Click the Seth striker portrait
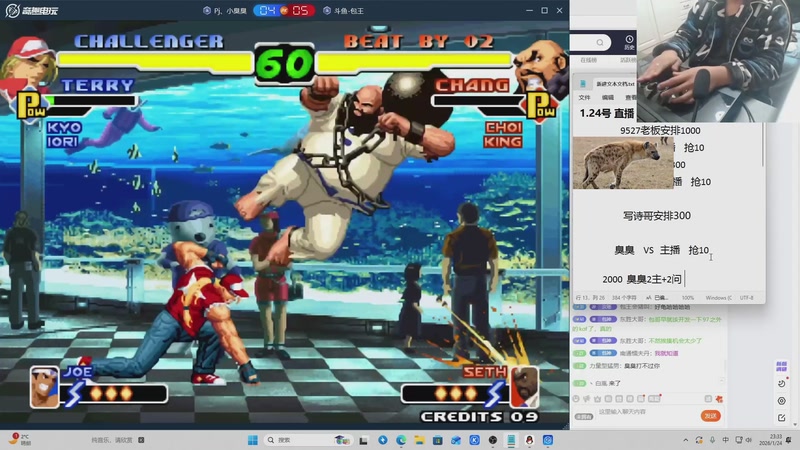Viewport: 800px width, 450px height. tap(524, 387)
